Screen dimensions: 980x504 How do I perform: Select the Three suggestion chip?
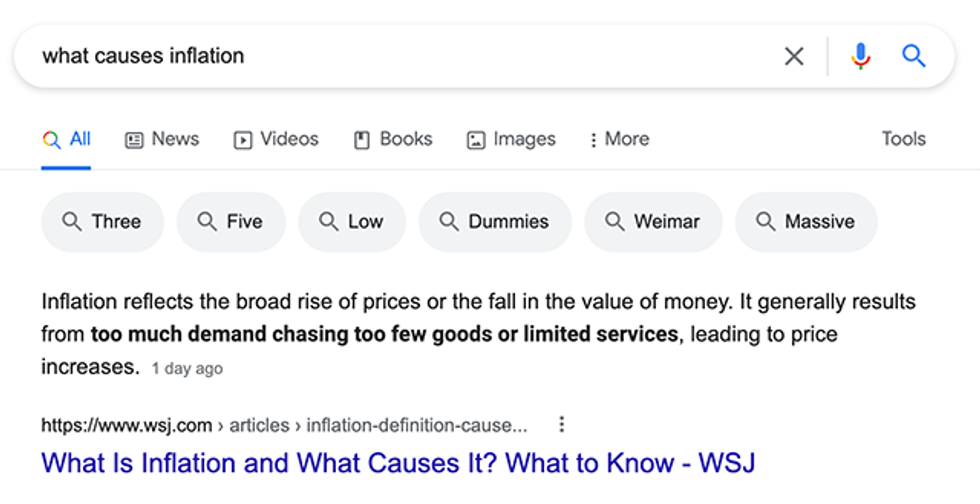(x=102, y=222)
